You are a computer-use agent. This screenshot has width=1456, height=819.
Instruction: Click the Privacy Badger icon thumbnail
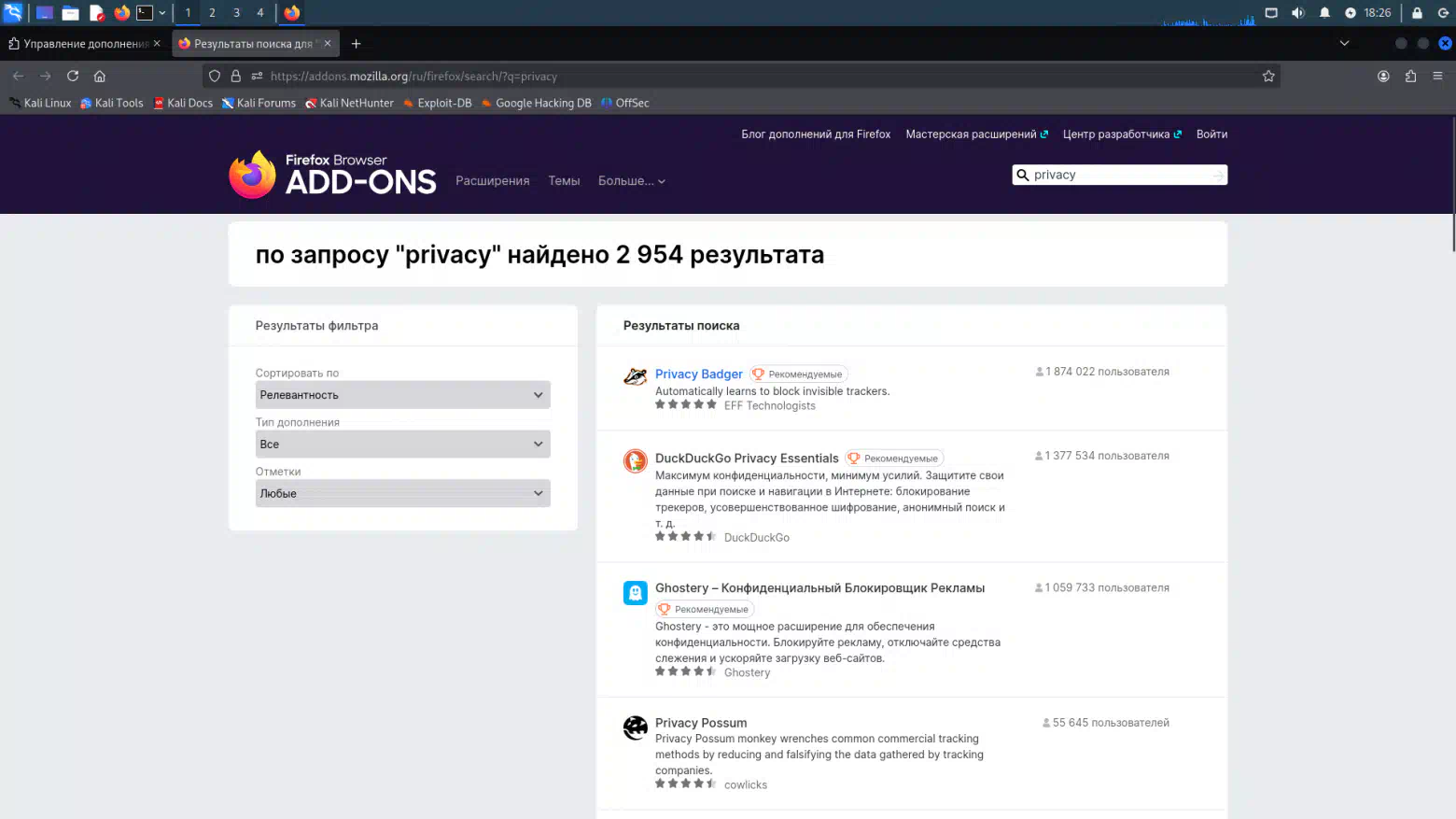(x=636, y=377)
